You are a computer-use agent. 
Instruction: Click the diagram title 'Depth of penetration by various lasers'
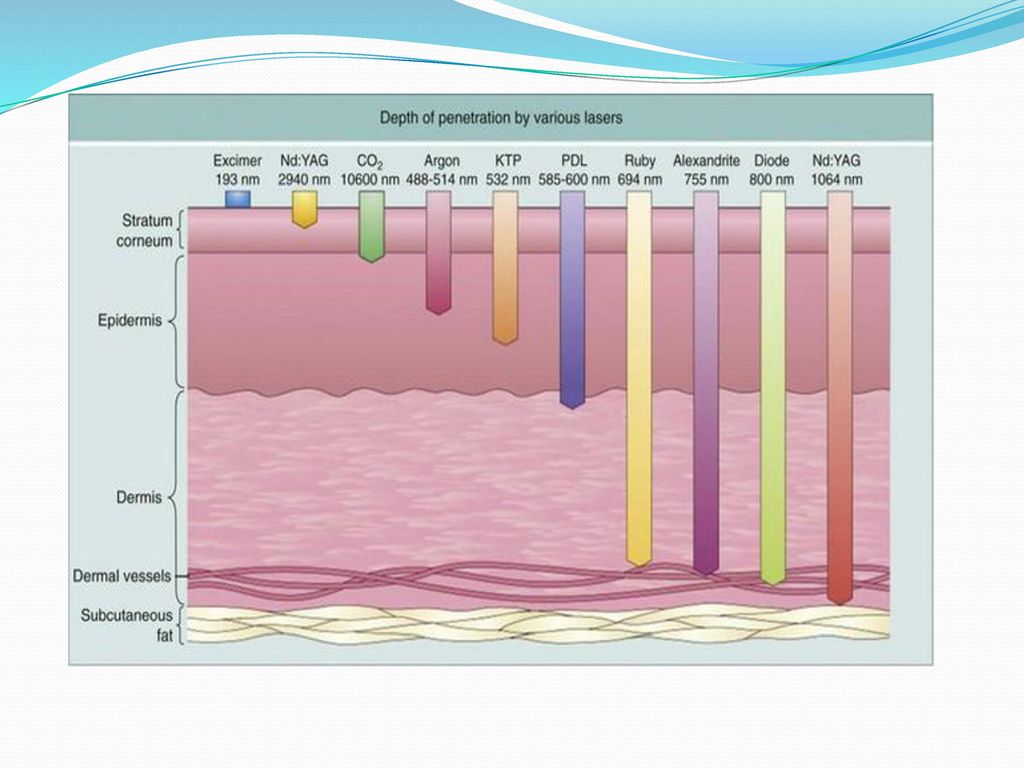[x=501, y=118]
